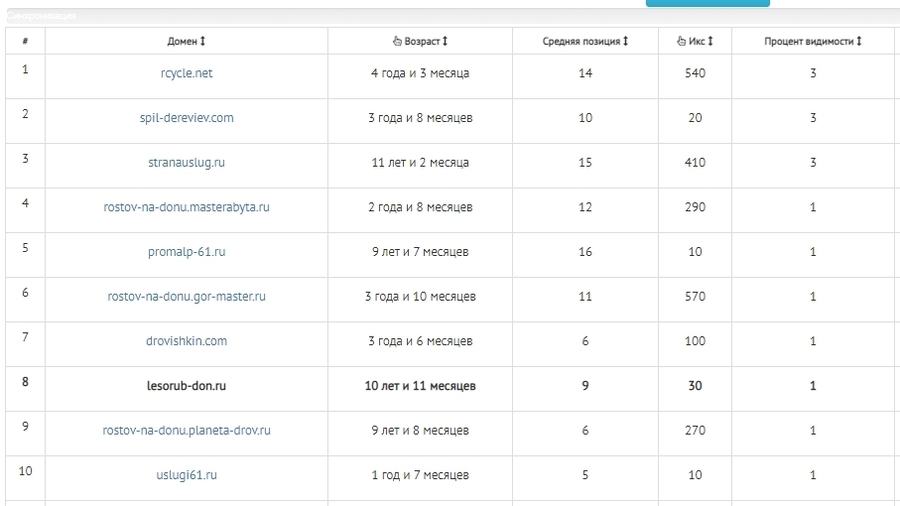Select age '2 года и 8 месяцев'
900x506 pixels.
tap(420, 207)
